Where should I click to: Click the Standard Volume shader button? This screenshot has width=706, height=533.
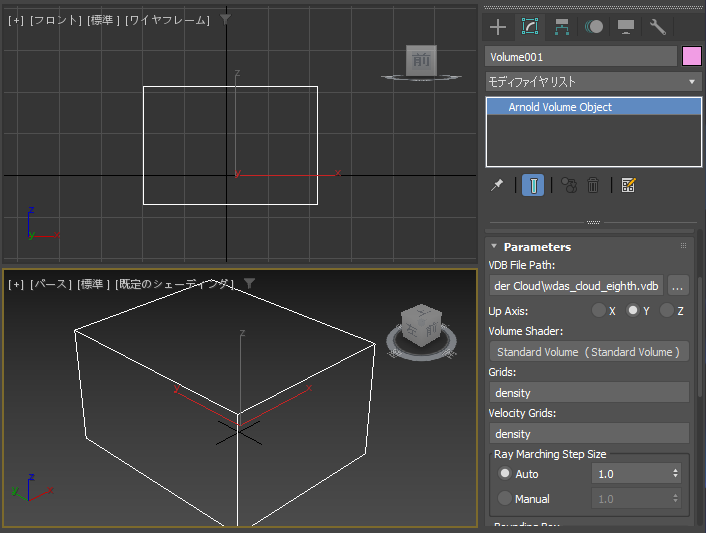[x=588, y=352]
